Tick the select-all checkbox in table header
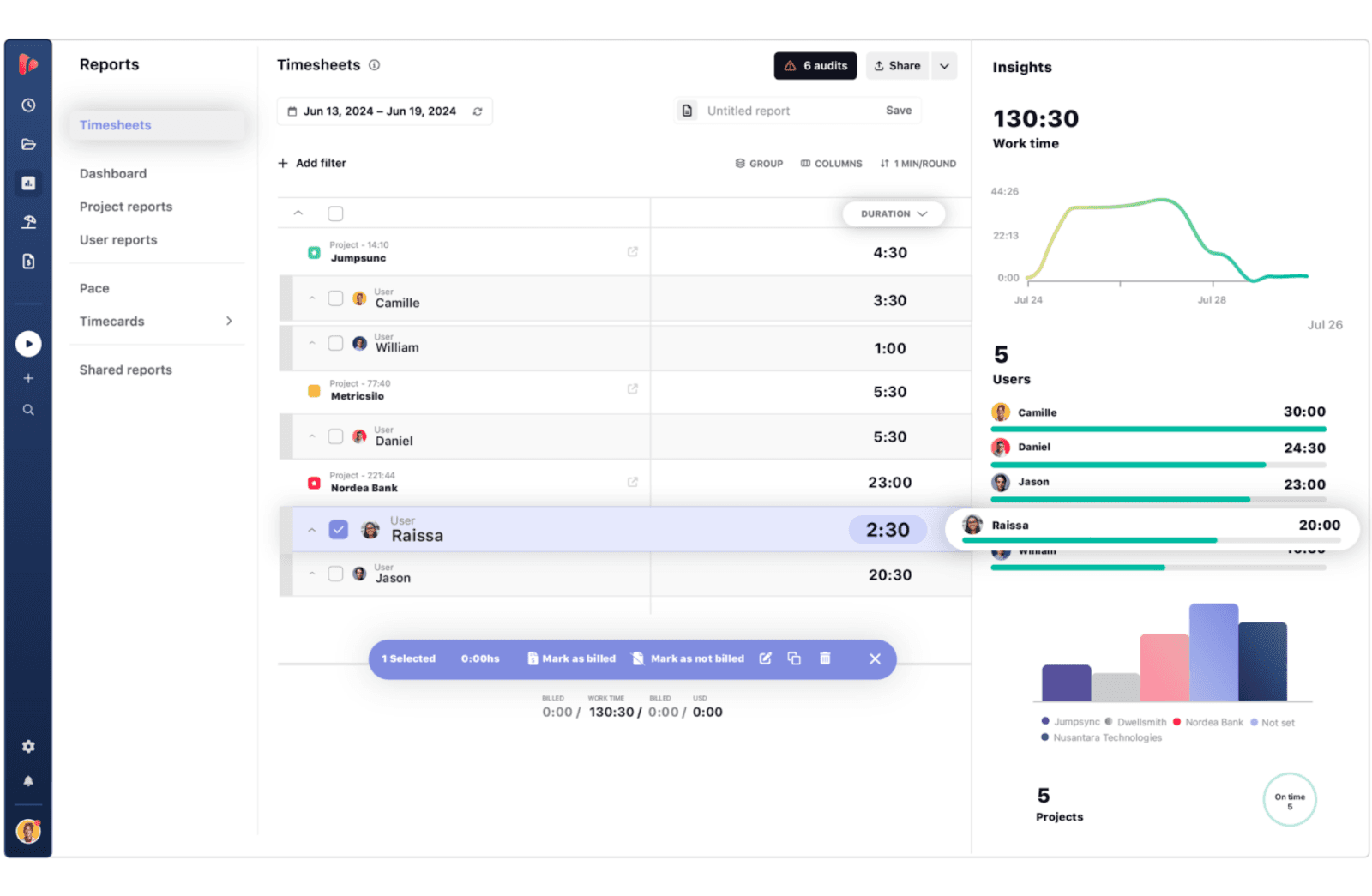 coord(335,213)
